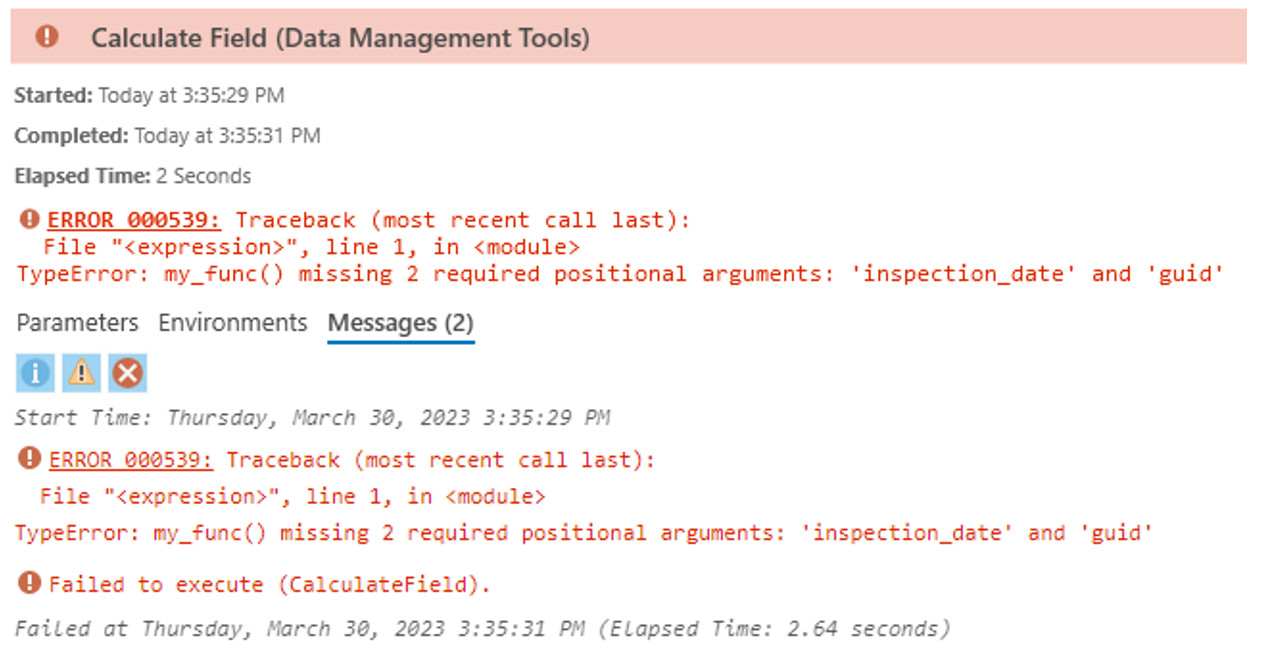Toggle the red error messages filter
Image resolution: width=1272 pixels, height=658 pixels.
pos(127,373)
